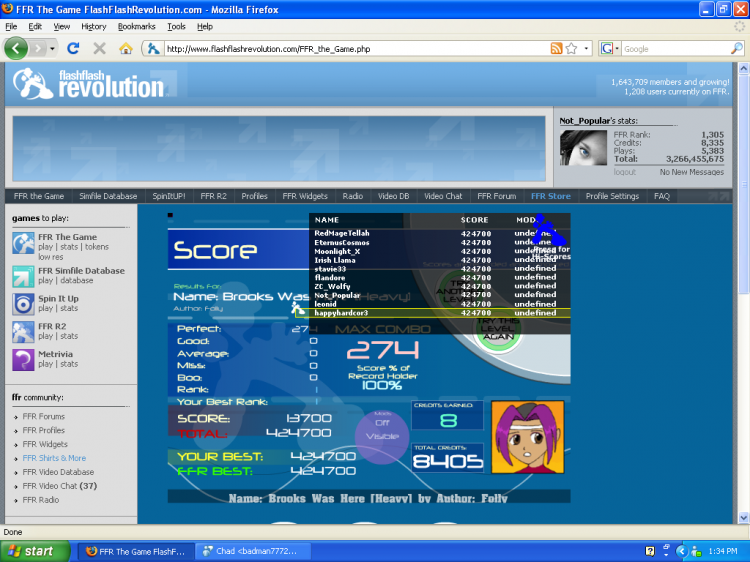The height and width of the screenshot is (562, 750).
Task: Click the FFR Shirts & More link
Action: pyautogui.click(x=55, y=458)
